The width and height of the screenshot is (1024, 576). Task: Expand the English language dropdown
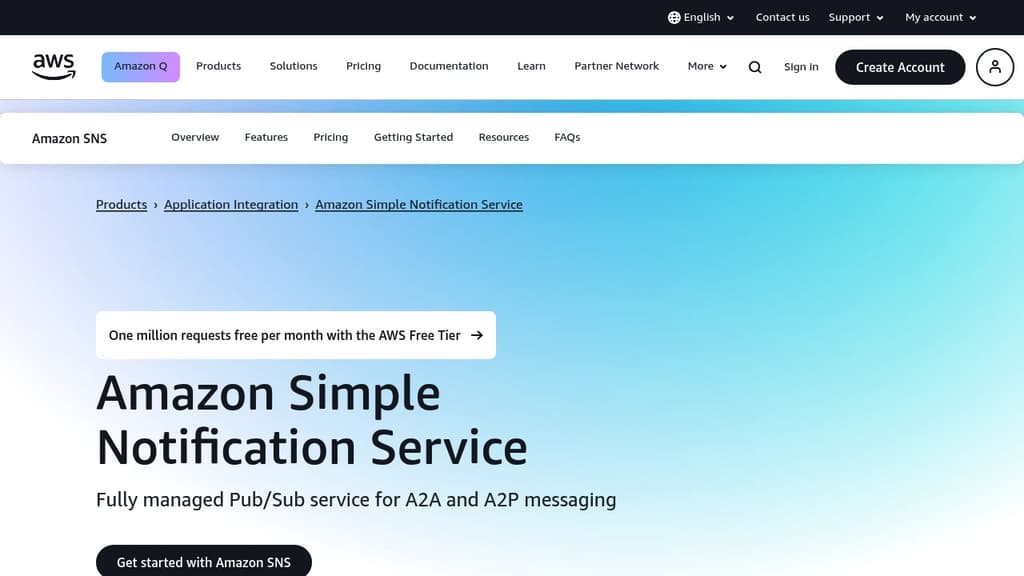[x=701, y=18]
